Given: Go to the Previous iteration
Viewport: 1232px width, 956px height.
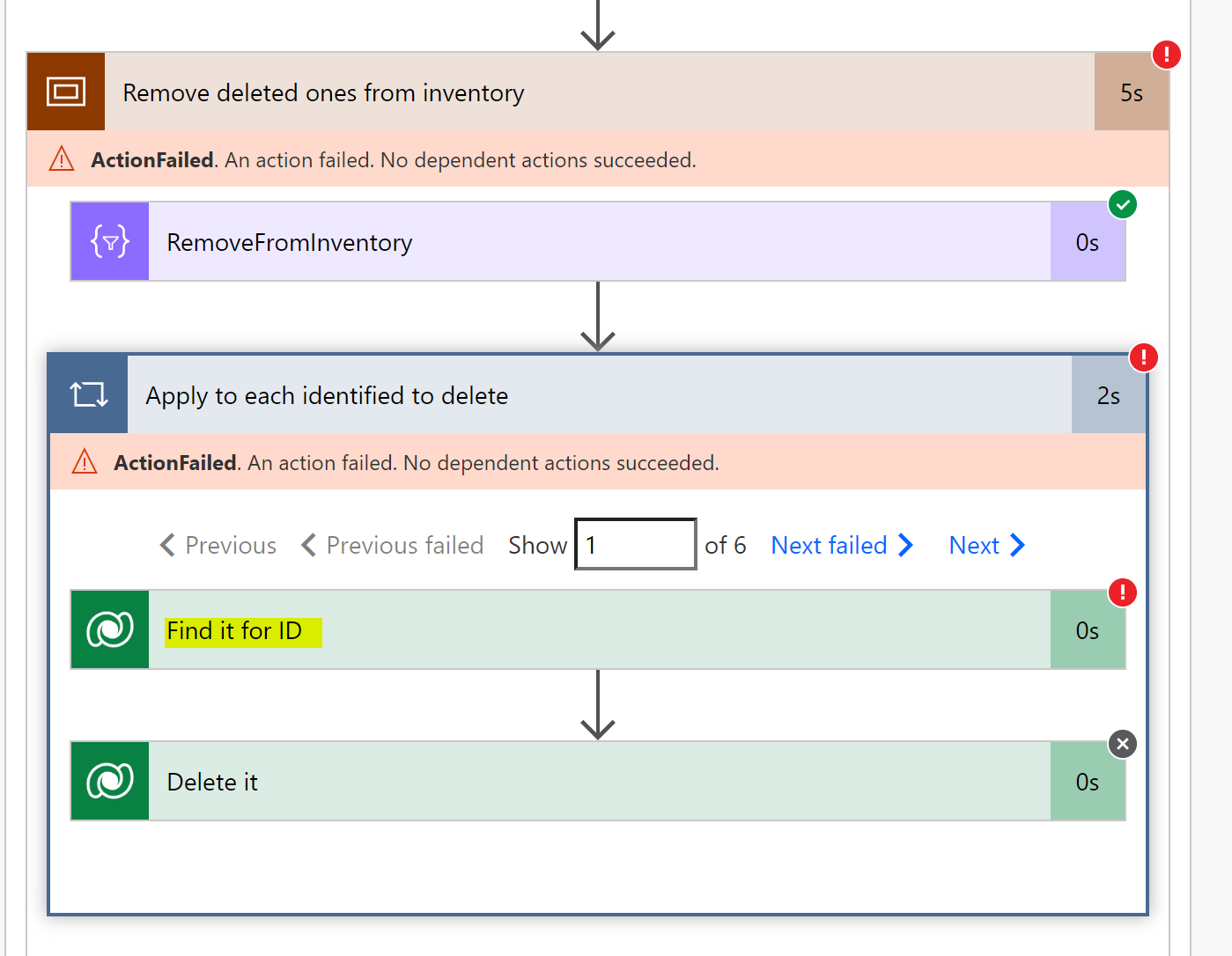Looking at the screenshot, I should click(217, 545).
